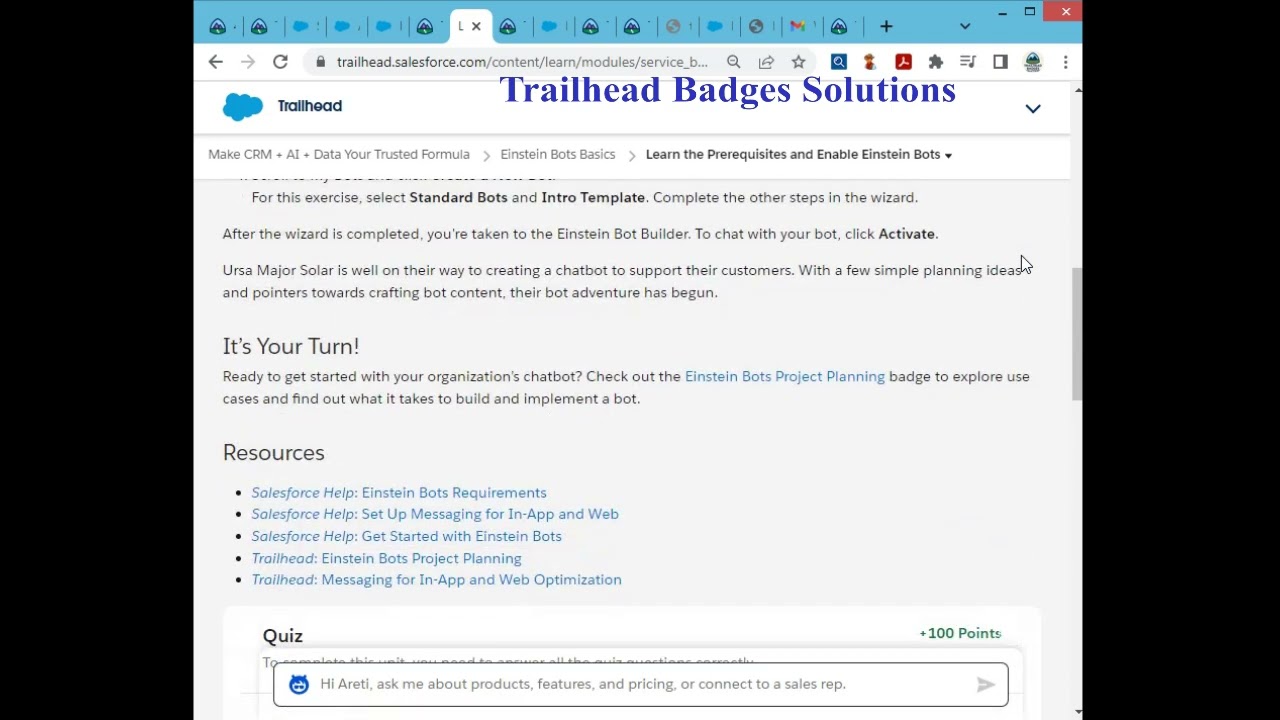Image resolution: width=1280 pixels, height=720 pixels.
Task: Open the media control playlist icon
Action: [968, 62]
